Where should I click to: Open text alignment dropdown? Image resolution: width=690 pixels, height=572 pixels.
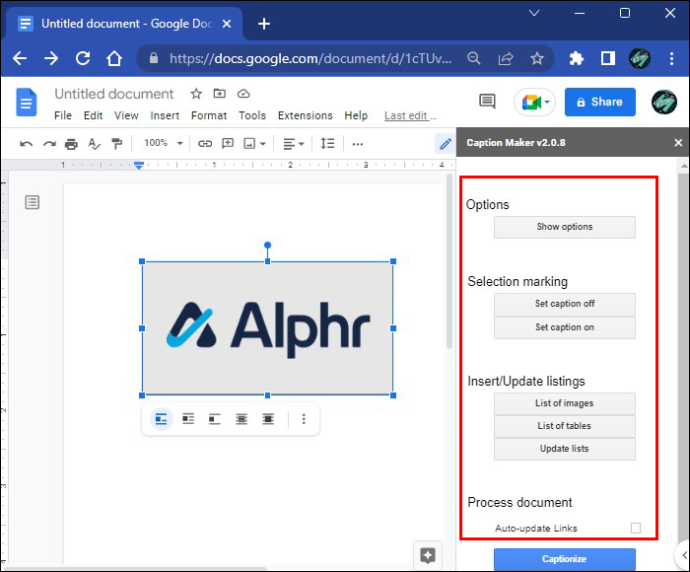pos(294,144)
